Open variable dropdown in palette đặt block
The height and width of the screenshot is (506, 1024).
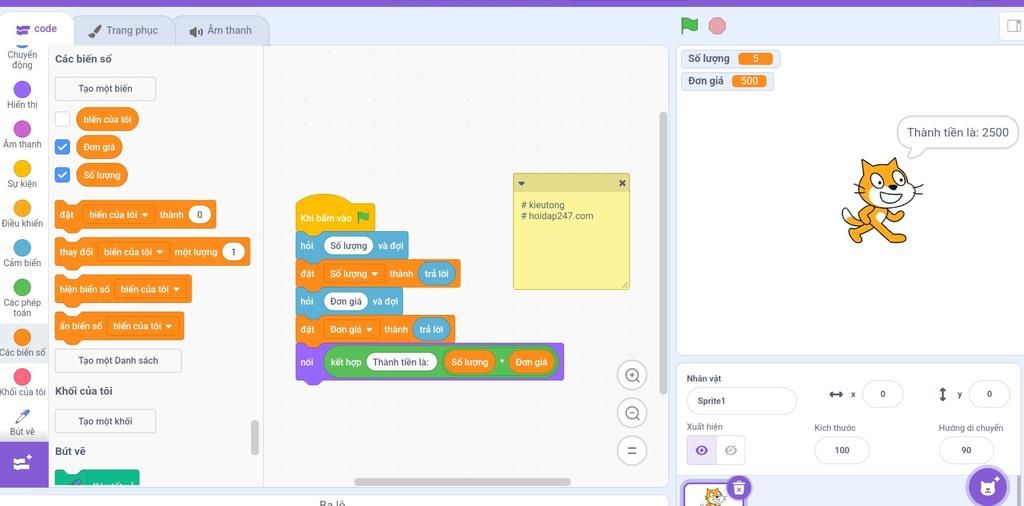(x=119, y=214)
